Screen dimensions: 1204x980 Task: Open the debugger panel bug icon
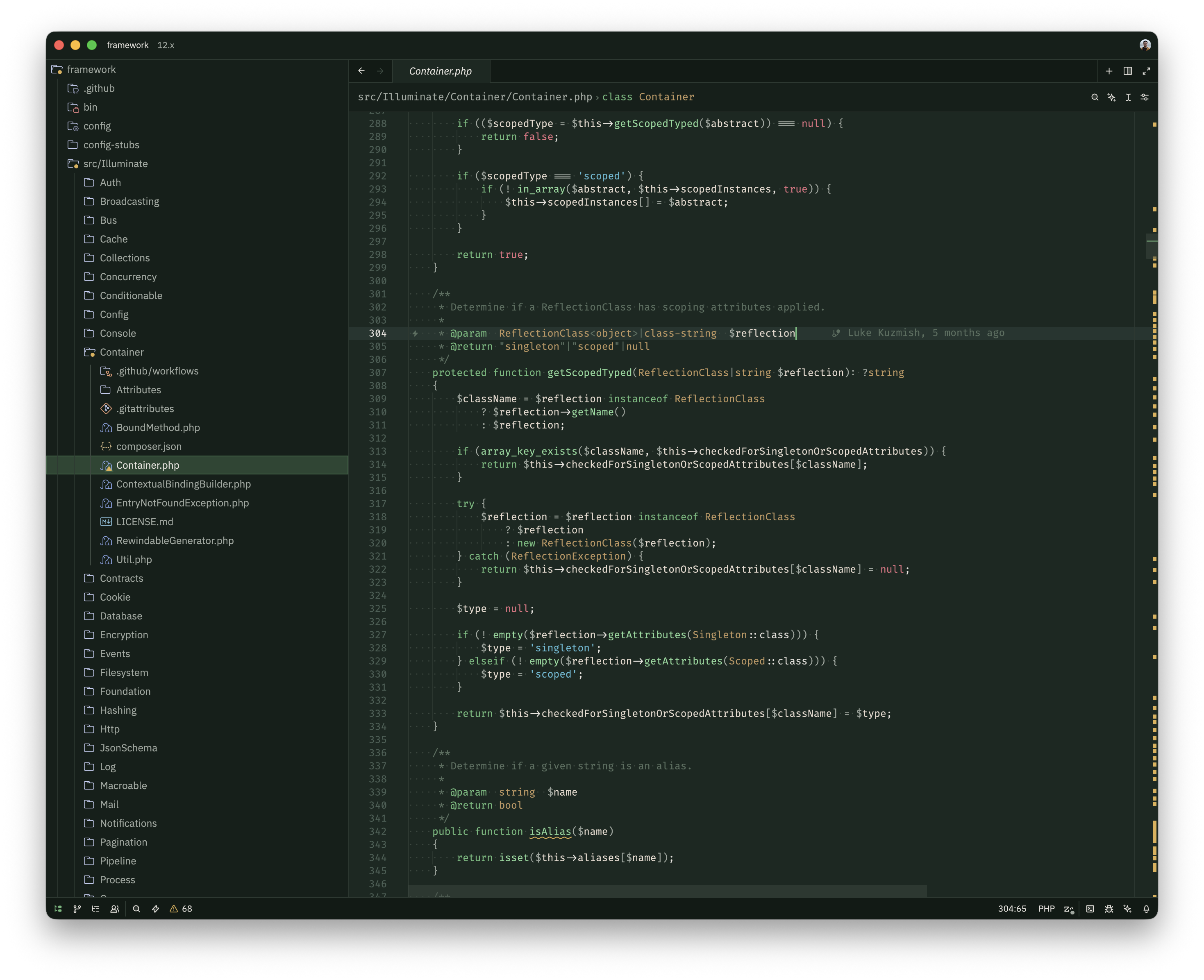coord(1109,909)
